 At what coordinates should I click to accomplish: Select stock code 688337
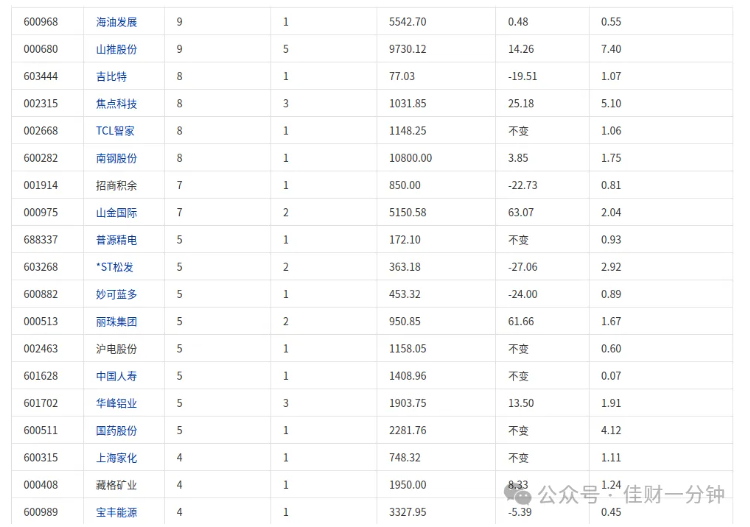point(41,240)
